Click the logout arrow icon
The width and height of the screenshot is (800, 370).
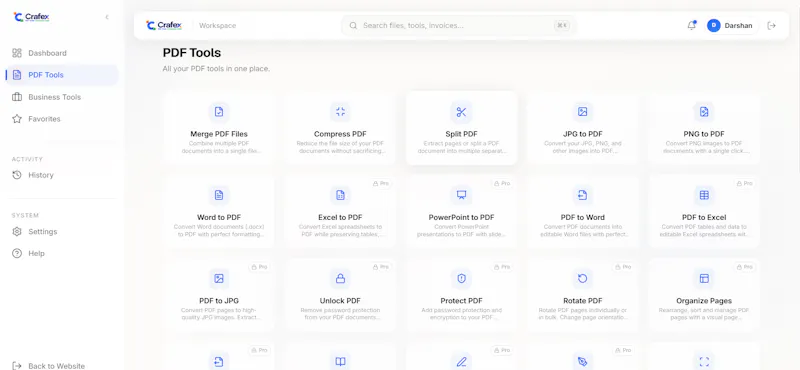(x=771, y=26)
